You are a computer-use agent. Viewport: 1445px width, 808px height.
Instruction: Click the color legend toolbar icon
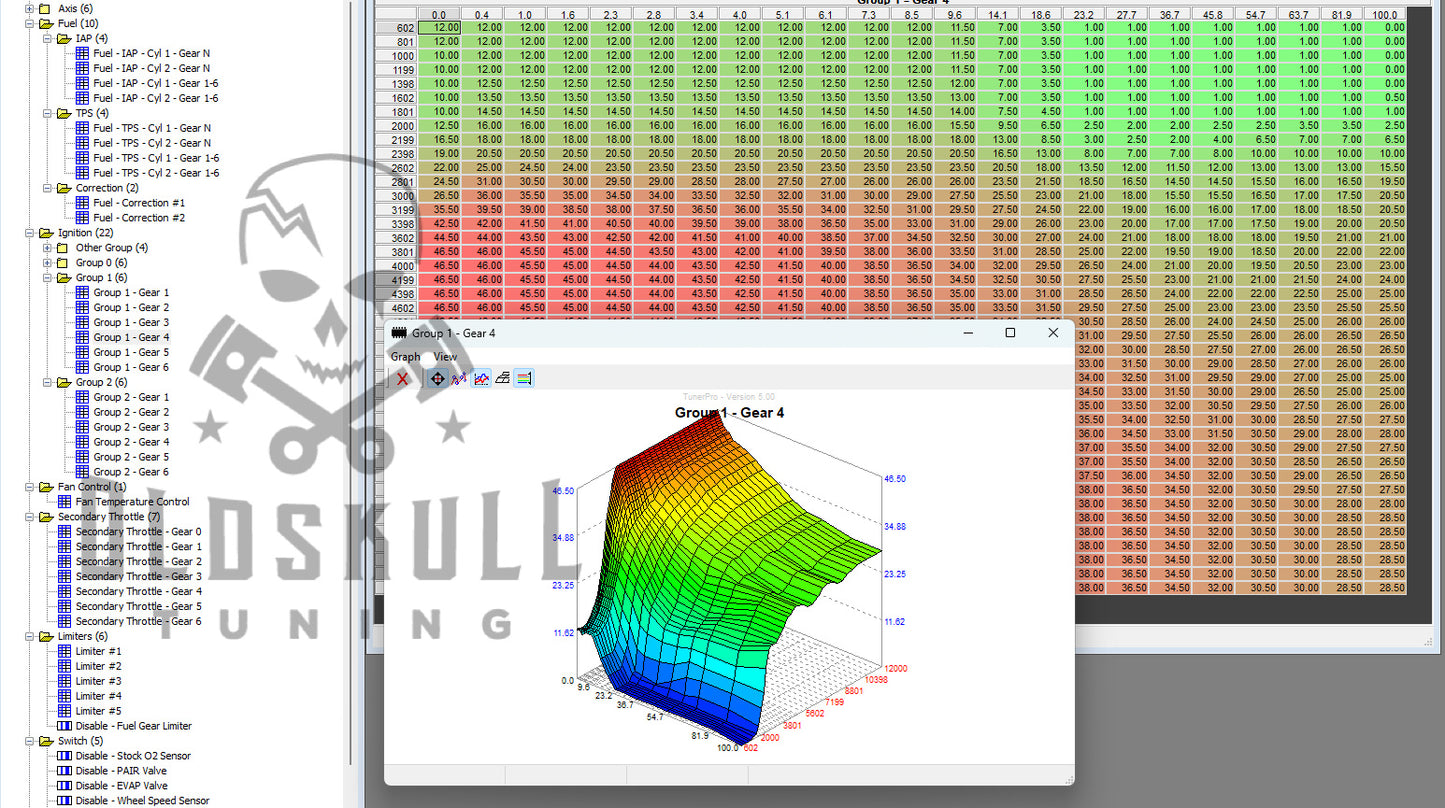(x=522, y=378)
